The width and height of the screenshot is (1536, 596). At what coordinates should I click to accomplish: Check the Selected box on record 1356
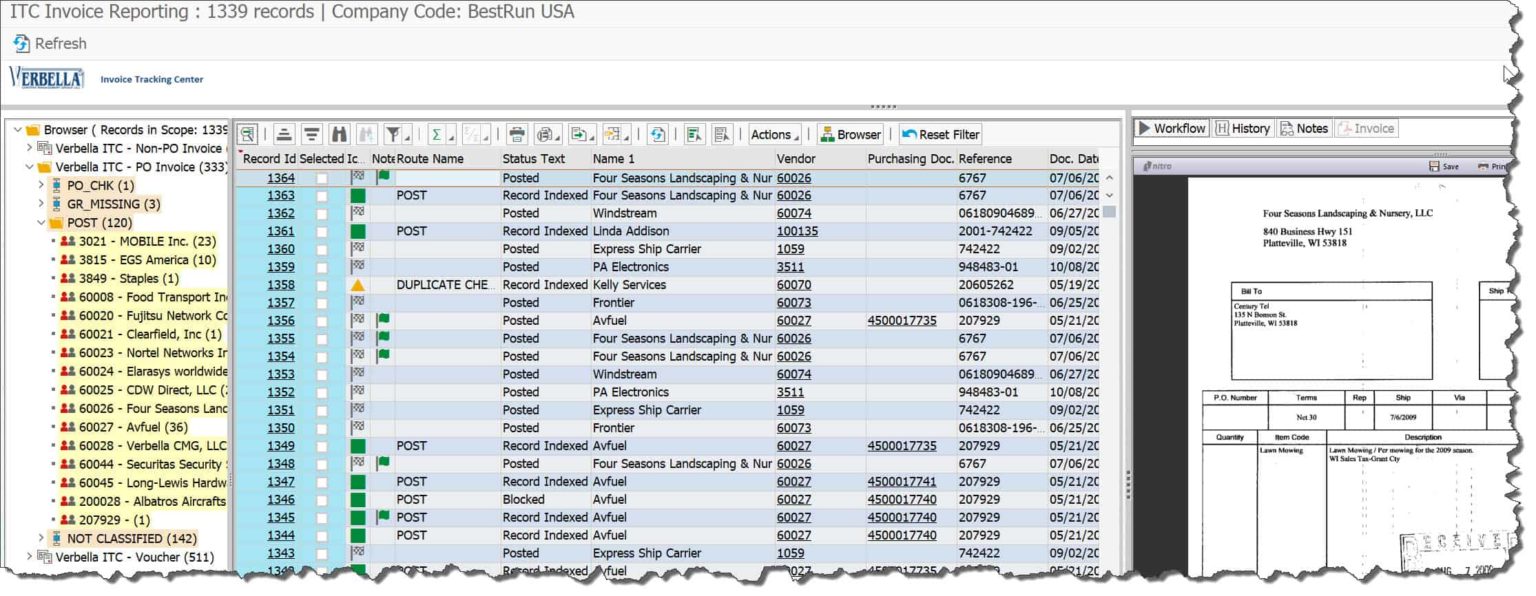click(323, 320)
